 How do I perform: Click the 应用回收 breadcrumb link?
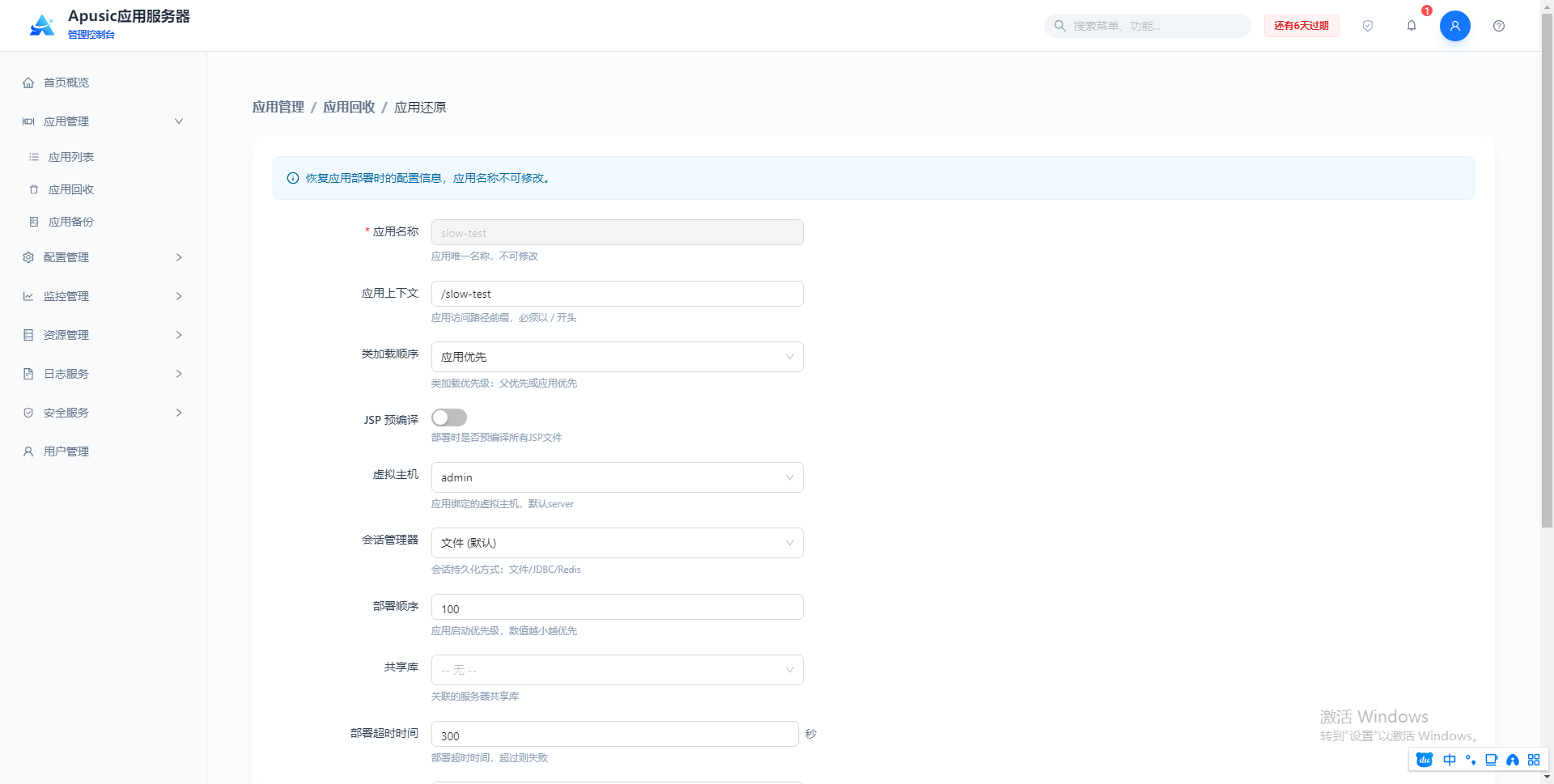click(x=349, y=107)
